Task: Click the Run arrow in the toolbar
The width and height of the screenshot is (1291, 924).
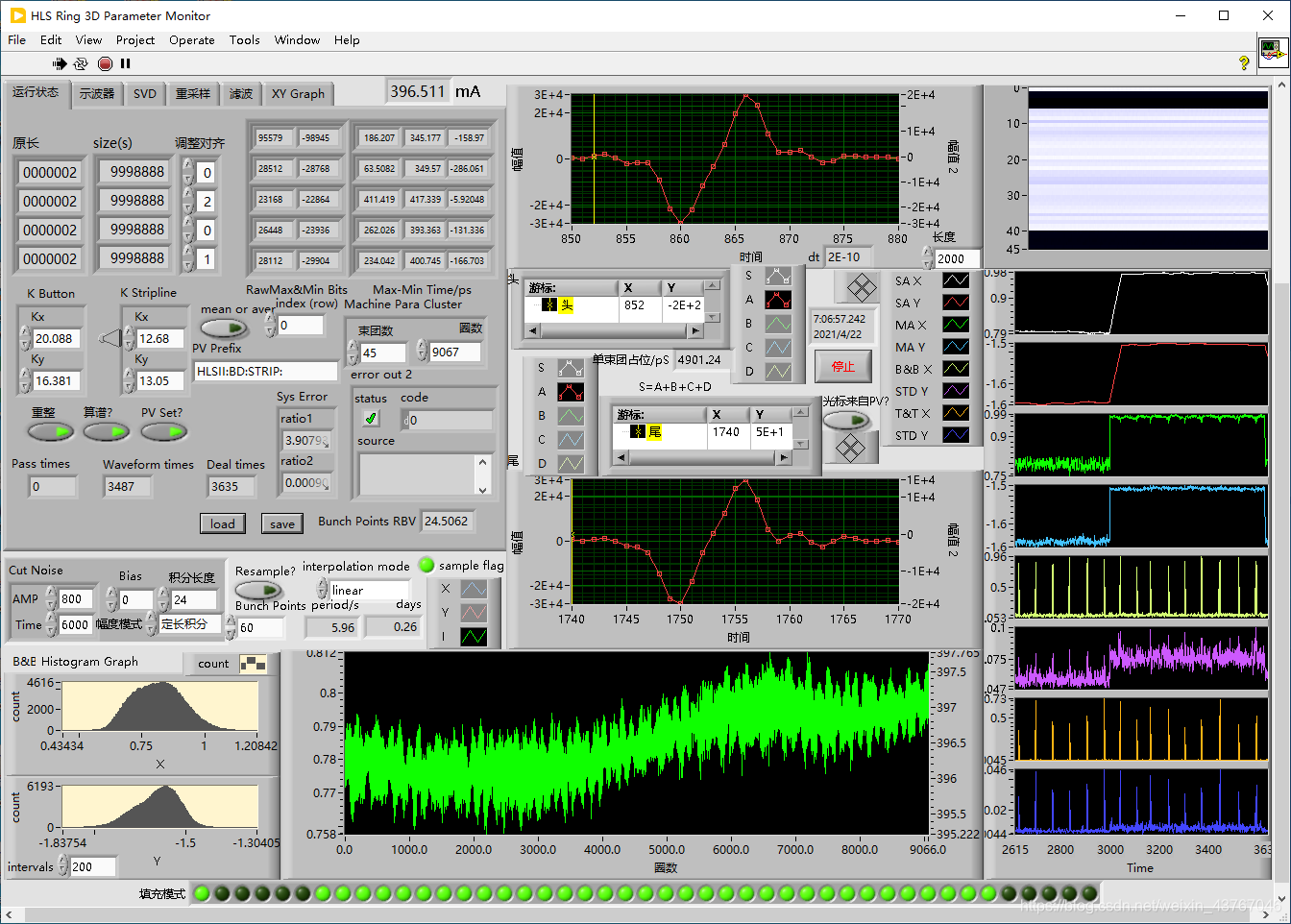Action: coord(60,63)
